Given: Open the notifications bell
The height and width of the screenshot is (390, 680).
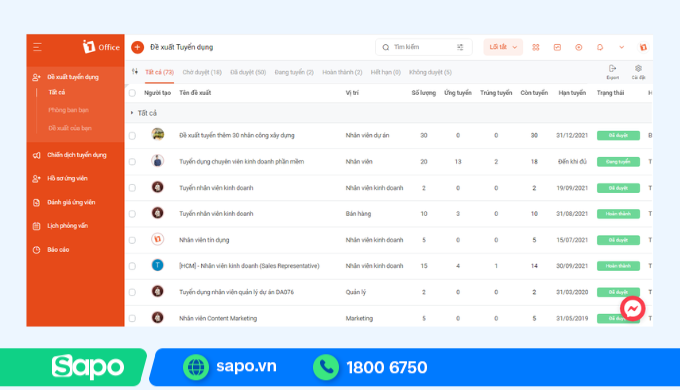Looking at the screenshot, I should [x=600, y=47].
